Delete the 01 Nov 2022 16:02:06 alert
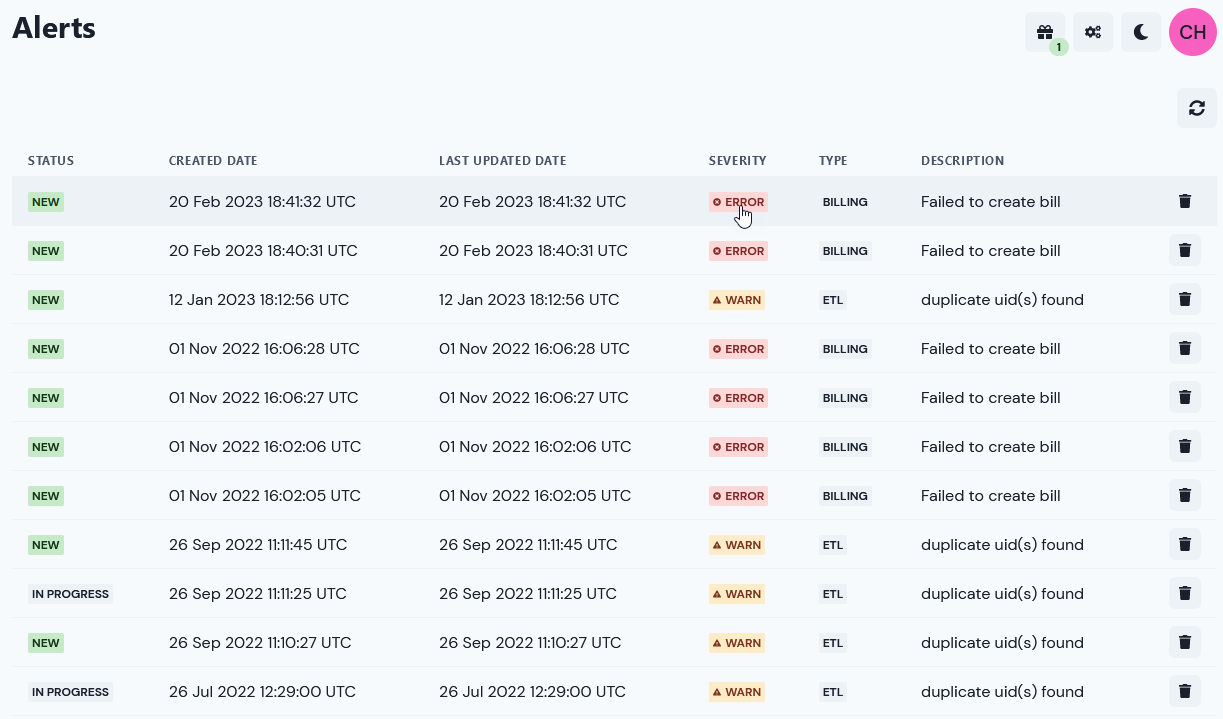The height and width of the screenshot is (719, 1223). (1185, 446)
